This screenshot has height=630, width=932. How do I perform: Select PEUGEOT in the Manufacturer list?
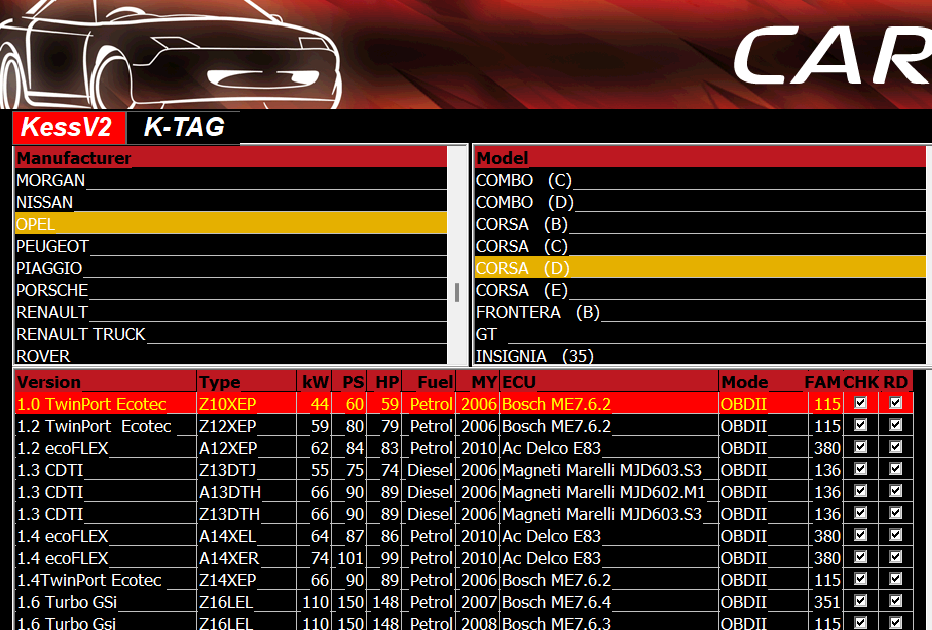coord(52,246)
